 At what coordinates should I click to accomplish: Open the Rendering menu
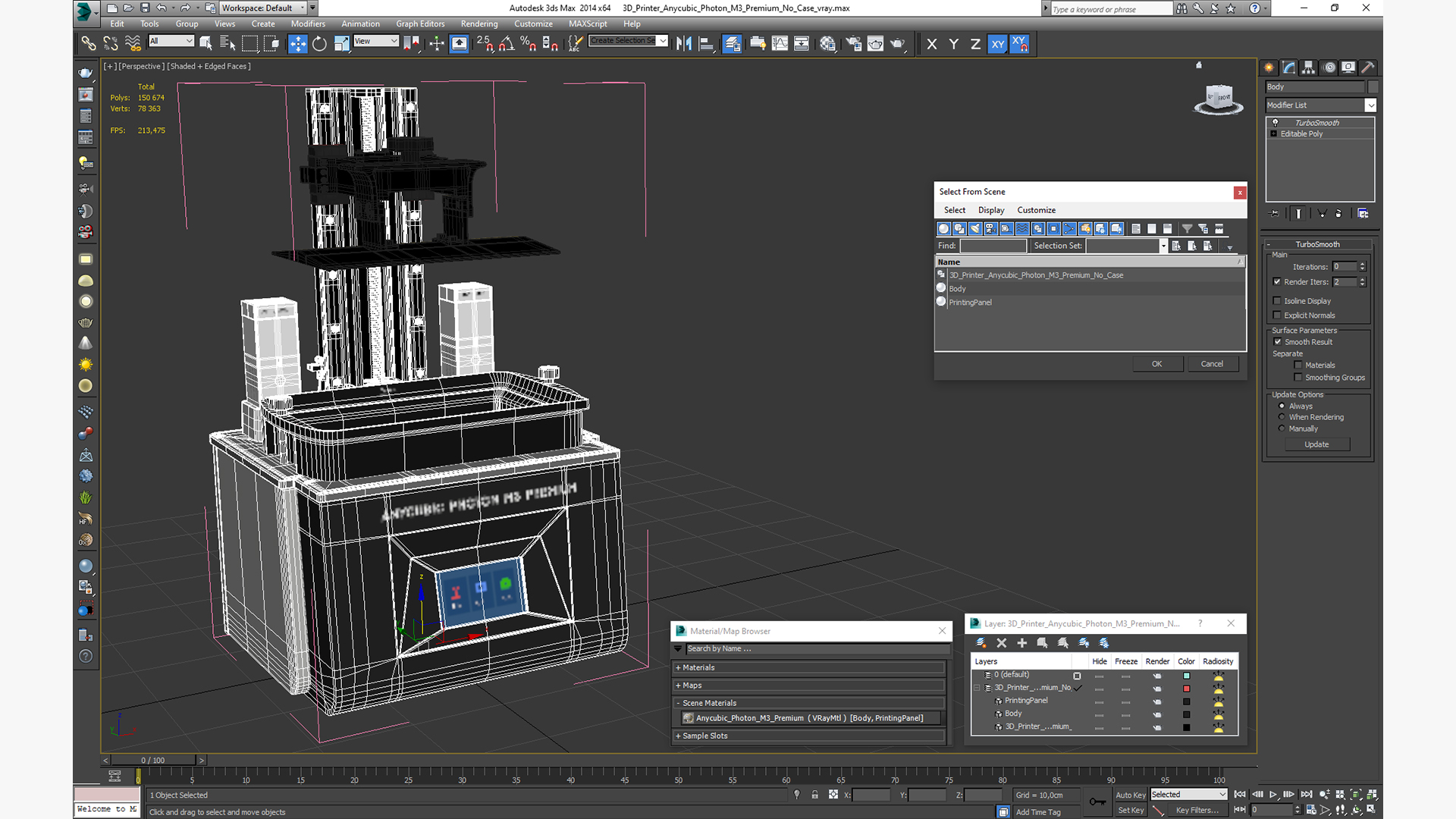click(479, 24)
